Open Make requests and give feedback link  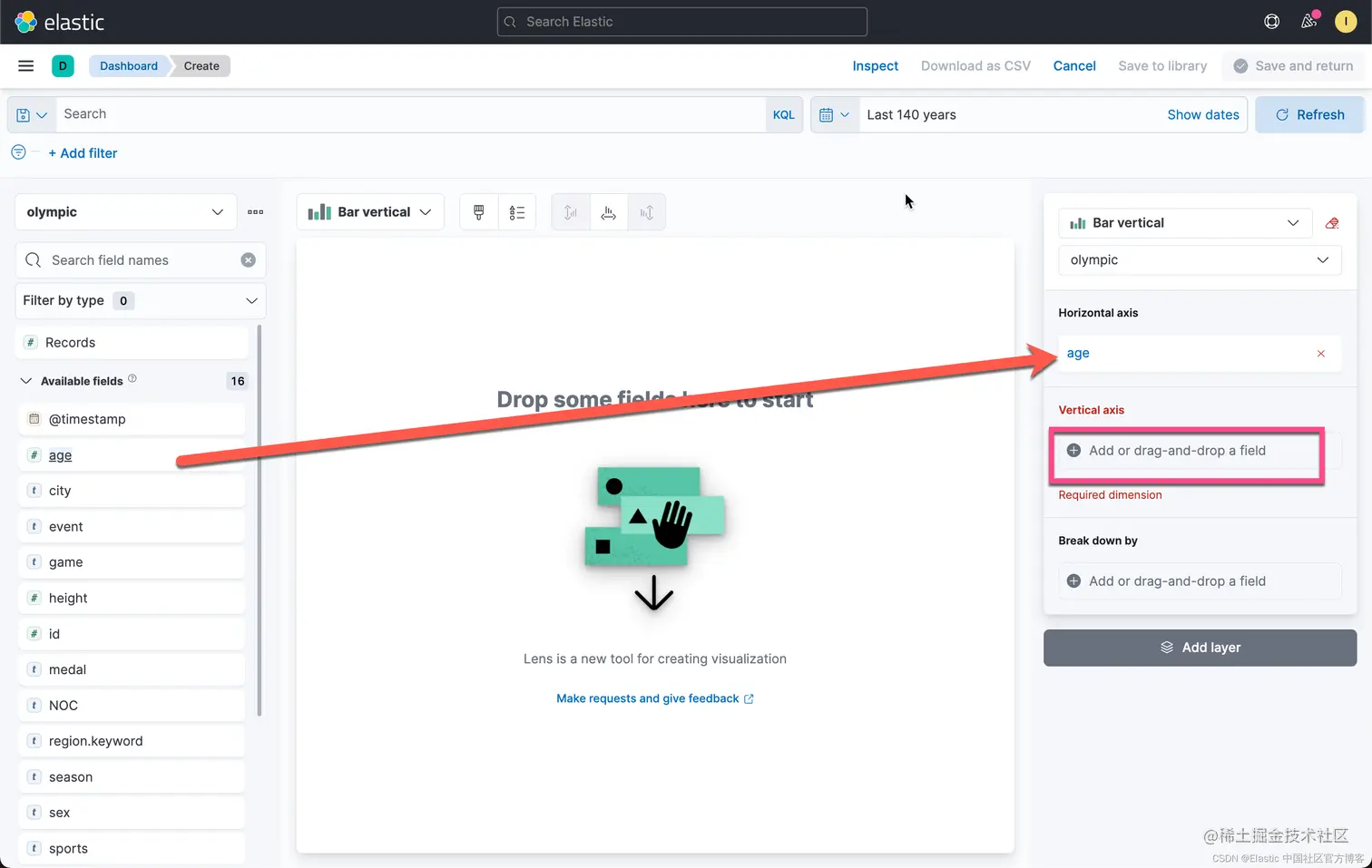pos(655,698)
